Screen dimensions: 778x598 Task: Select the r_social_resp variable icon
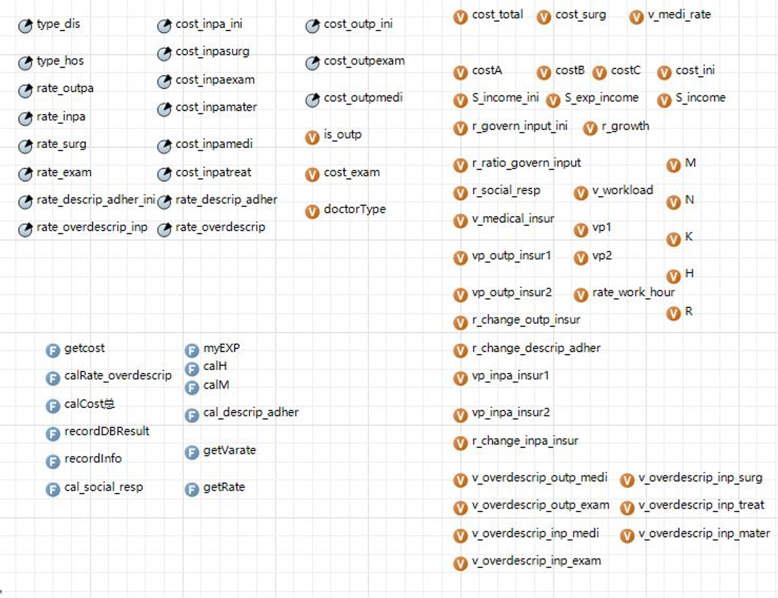click(460, 191)
